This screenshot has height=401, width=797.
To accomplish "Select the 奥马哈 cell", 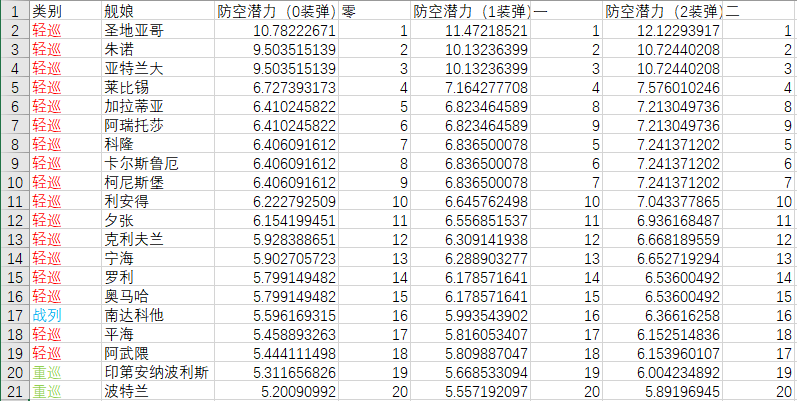I will 158,297.
